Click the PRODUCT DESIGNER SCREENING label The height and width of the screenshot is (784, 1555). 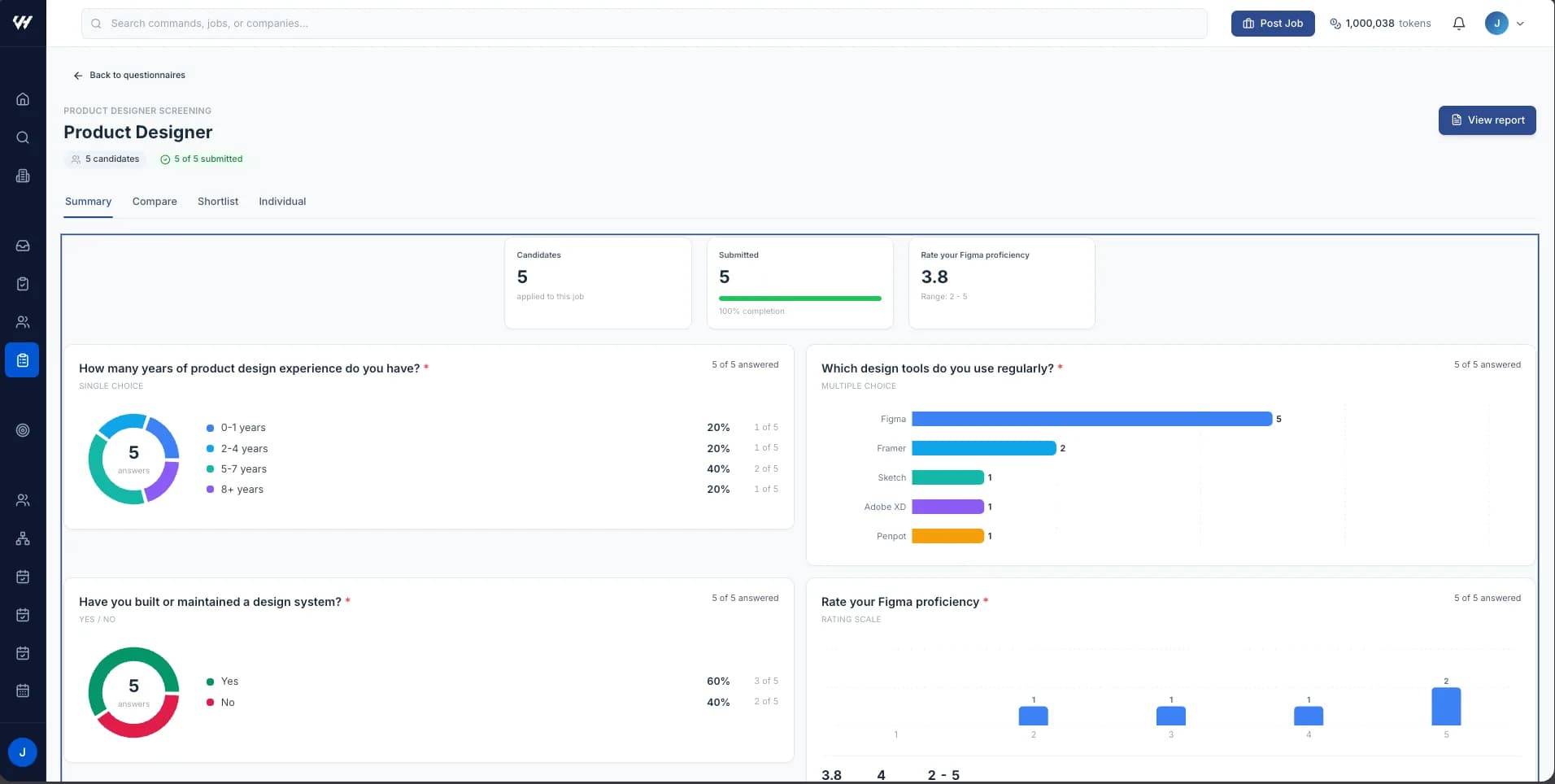(x=137, y=111)
